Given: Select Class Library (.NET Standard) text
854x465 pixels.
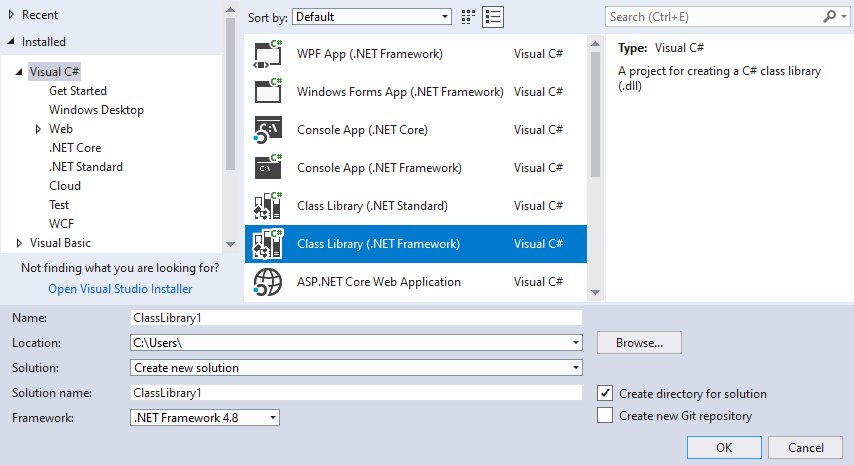Looking at the screenshot, I should (373, 206).
